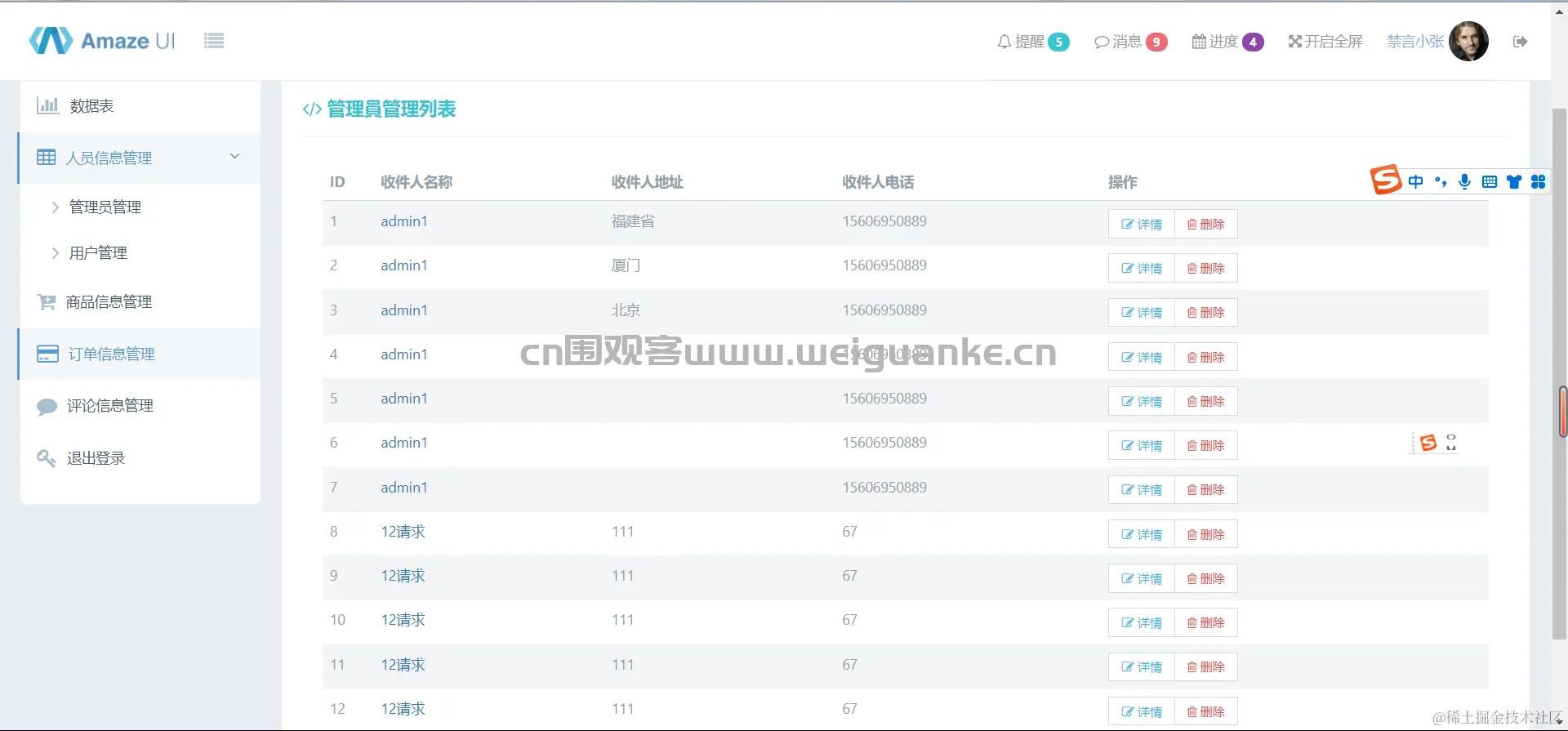This screenshot has height=731, width=1568.
Task: Open Sogou soft keyboard icon
Action: (x=1490, y=181)
